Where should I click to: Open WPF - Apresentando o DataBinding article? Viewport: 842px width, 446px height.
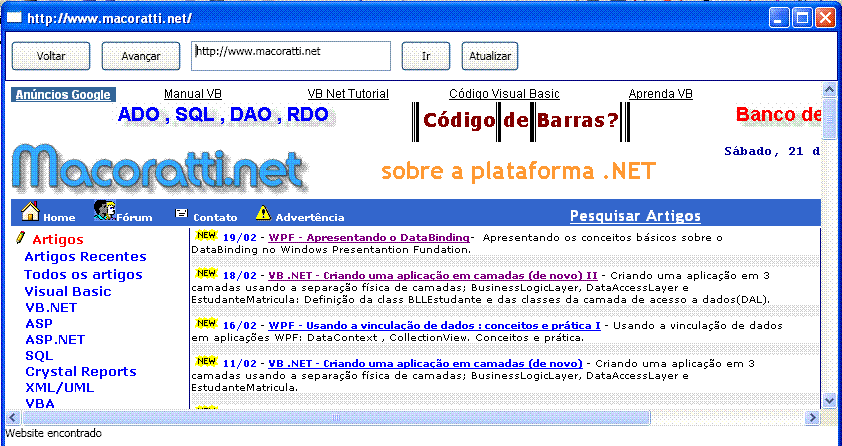pyautogui.click(x=369, y=238)
